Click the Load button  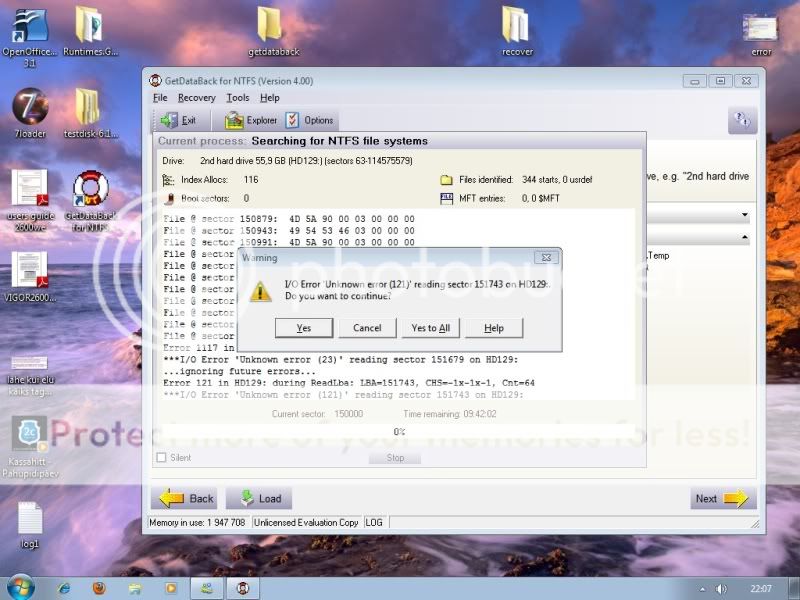coord(259,498)
